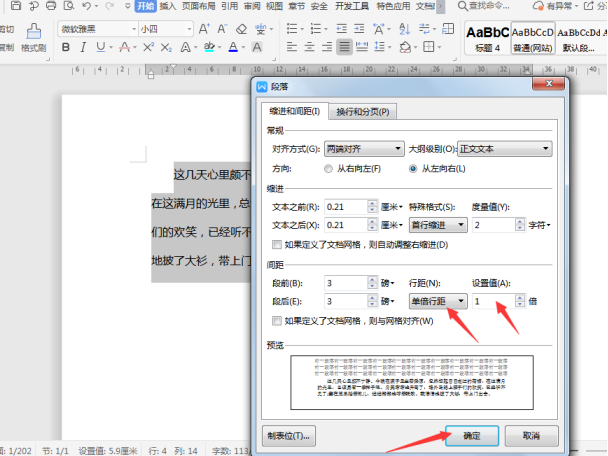The height and width of the screenshot is (456, 608).
Task: Justify text alignment
Action: coord(344,47)
